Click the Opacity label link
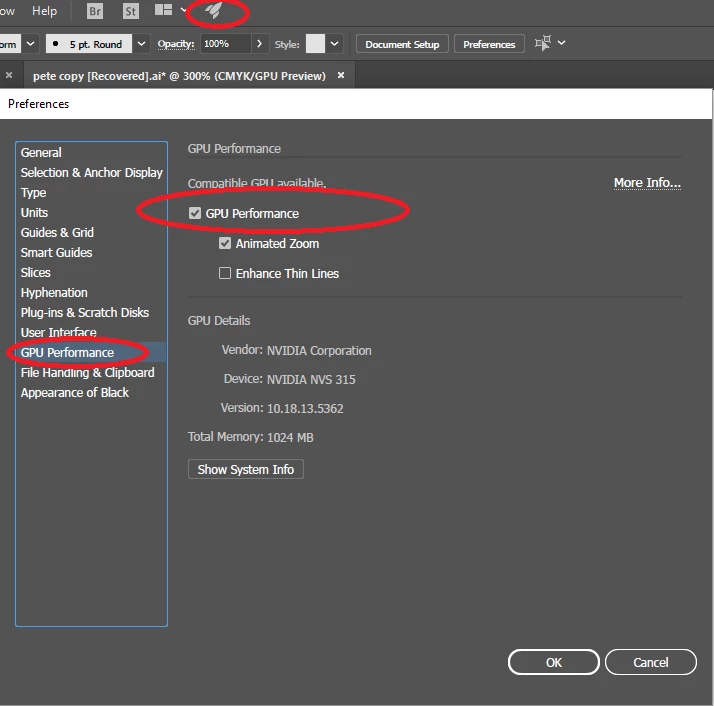Image resolution: width=714 pixels, height=706 pixels. pos(176,44)
